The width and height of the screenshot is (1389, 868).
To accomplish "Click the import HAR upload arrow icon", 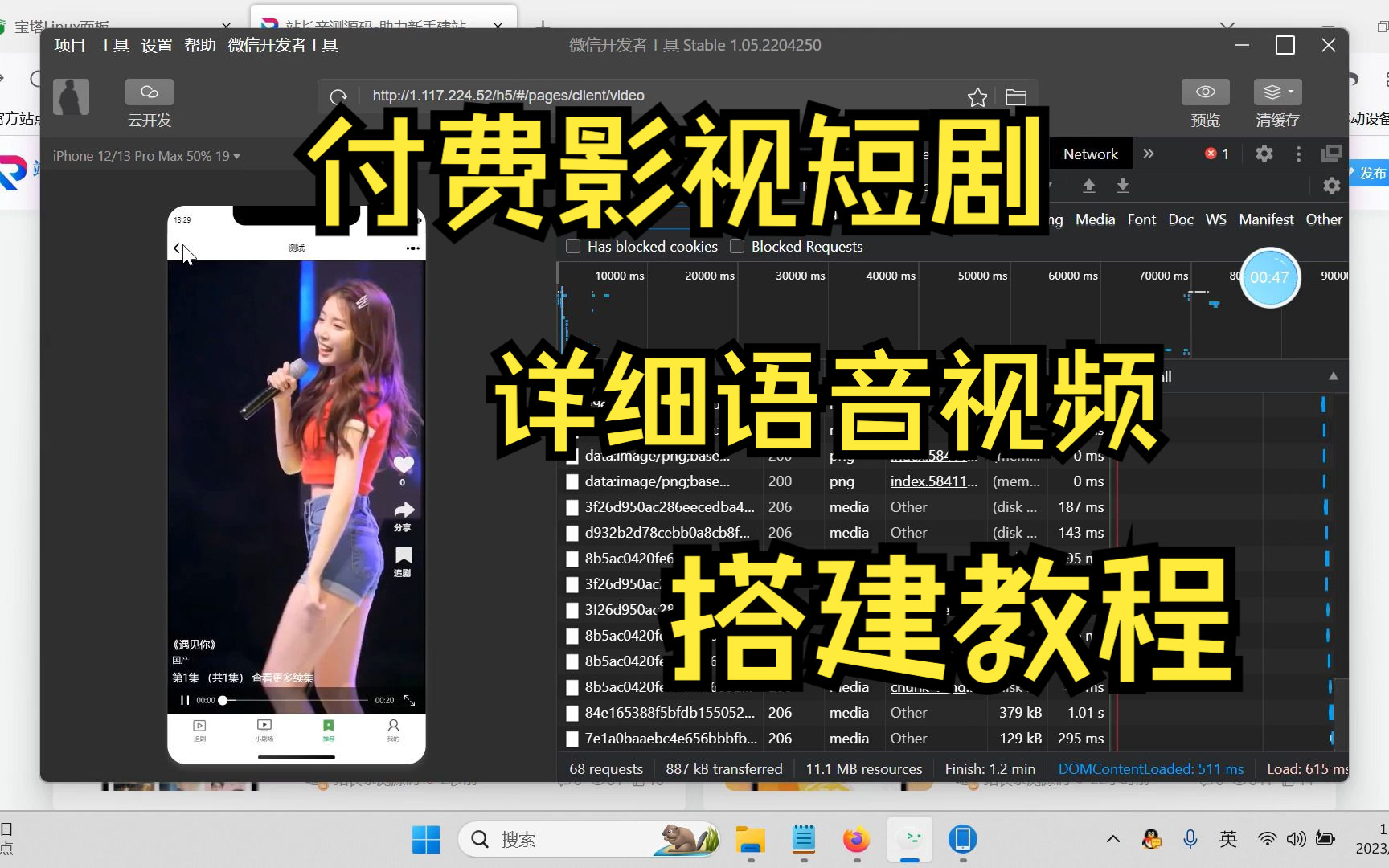I will [1089, 186].
